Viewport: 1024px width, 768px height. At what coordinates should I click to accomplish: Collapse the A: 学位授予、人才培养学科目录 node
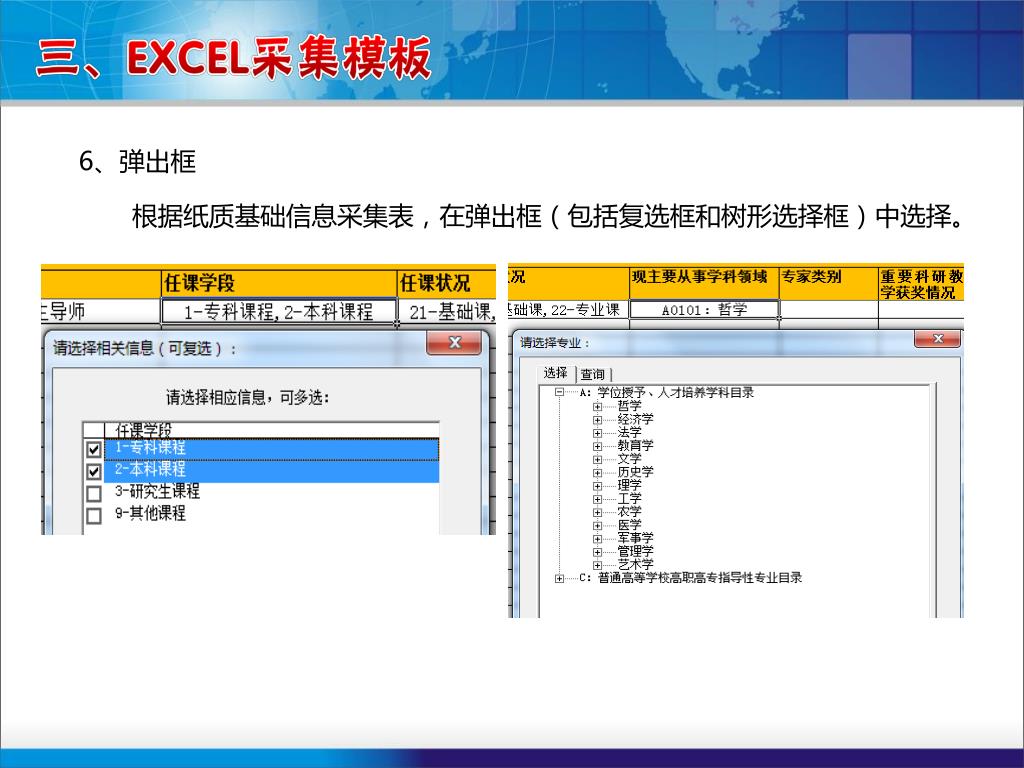pos(559,392)
